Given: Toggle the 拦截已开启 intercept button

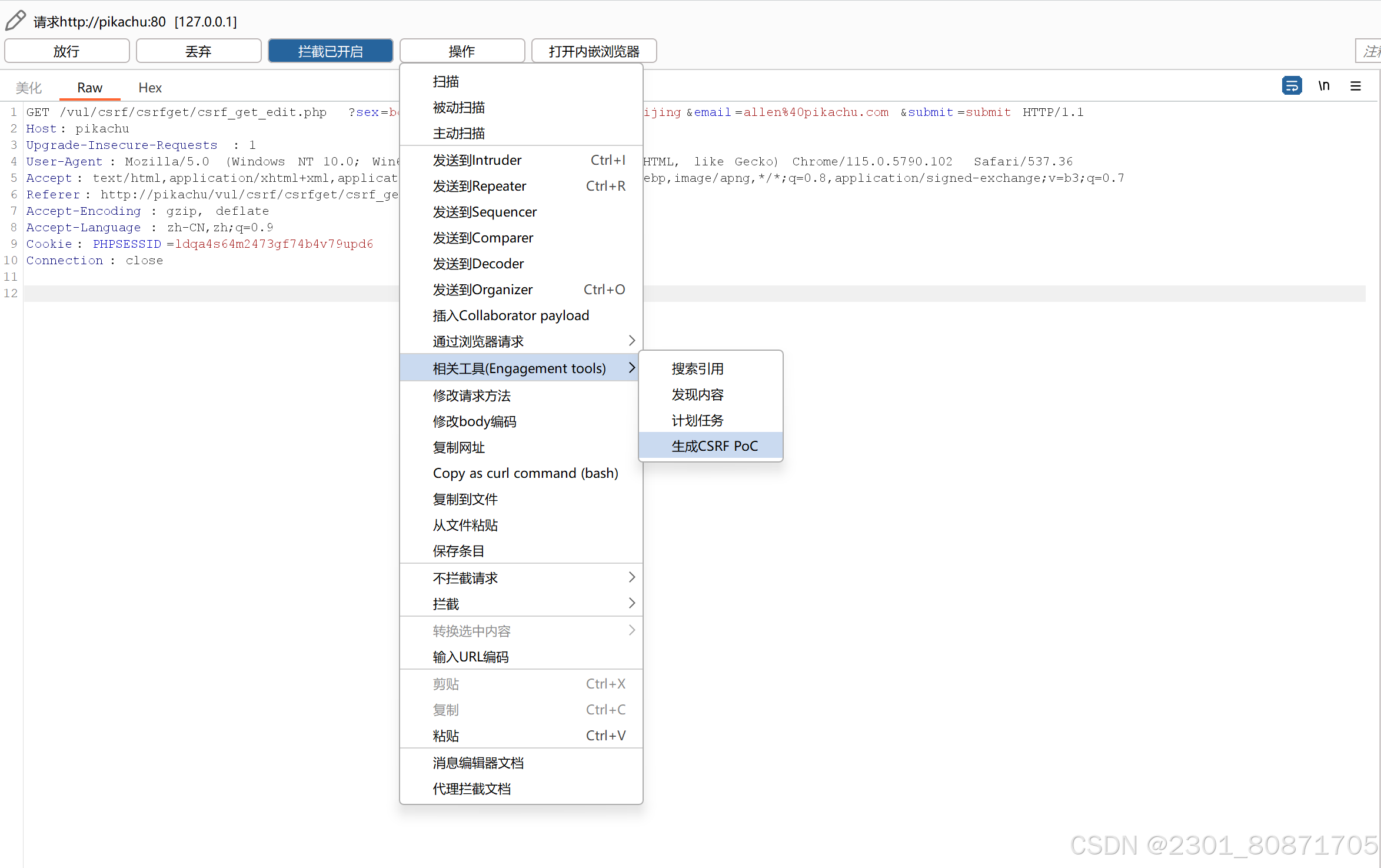Looking at the screenshot, I should point(330,51).
